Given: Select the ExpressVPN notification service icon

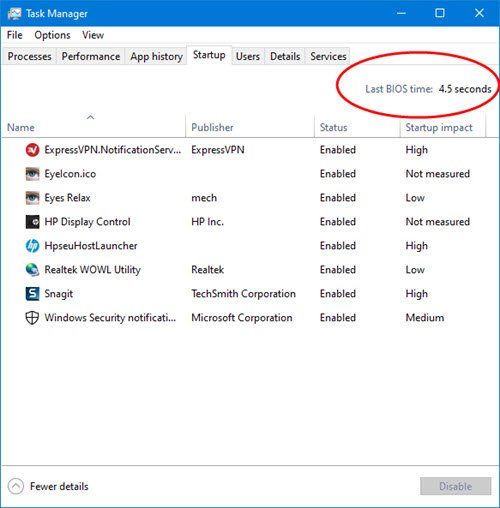Looking at the screenshot, I should (32, 150).
